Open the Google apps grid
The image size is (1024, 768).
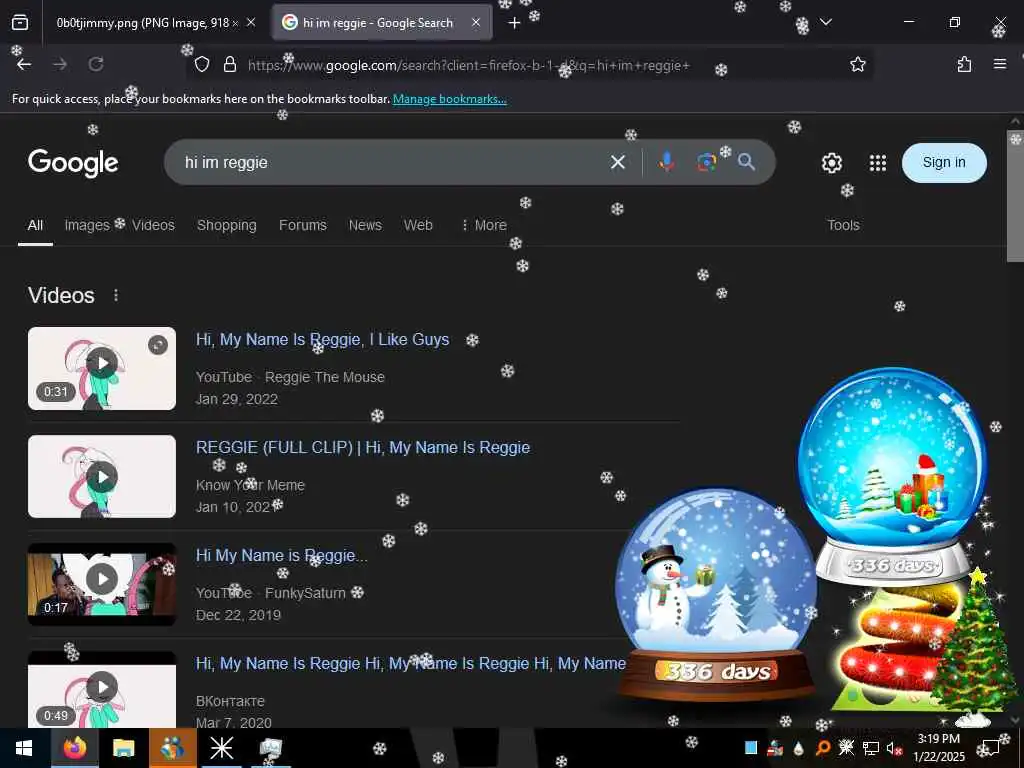(x=878, y=163)
